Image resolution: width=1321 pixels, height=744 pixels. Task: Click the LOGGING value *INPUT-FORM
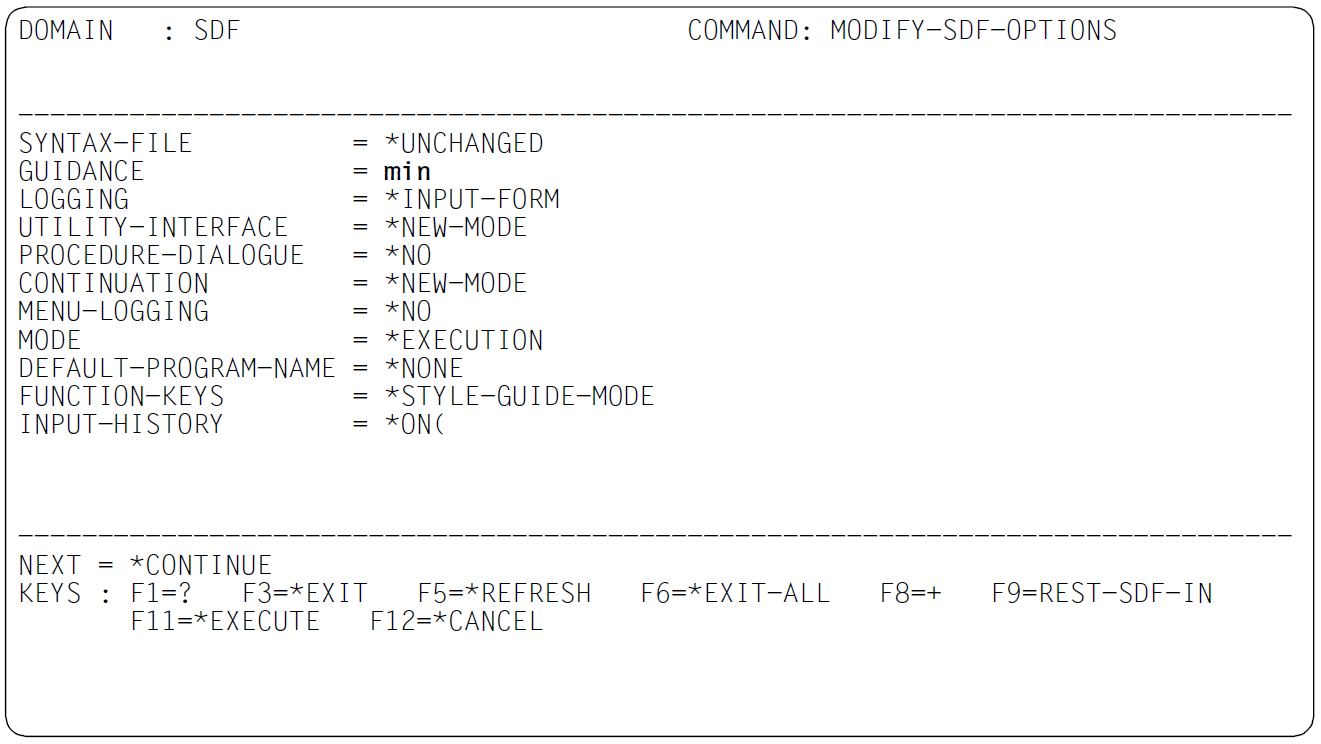[472, 199]
